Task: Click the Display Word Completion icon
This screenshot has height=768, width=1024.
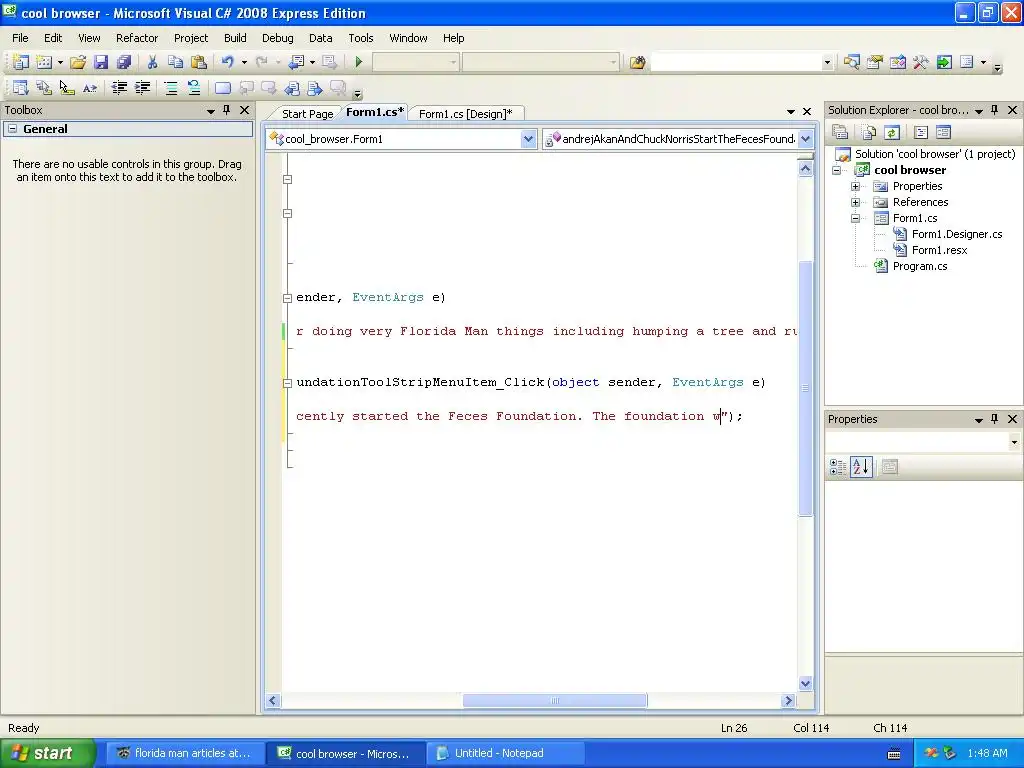Action: click(x=90, y=88)
